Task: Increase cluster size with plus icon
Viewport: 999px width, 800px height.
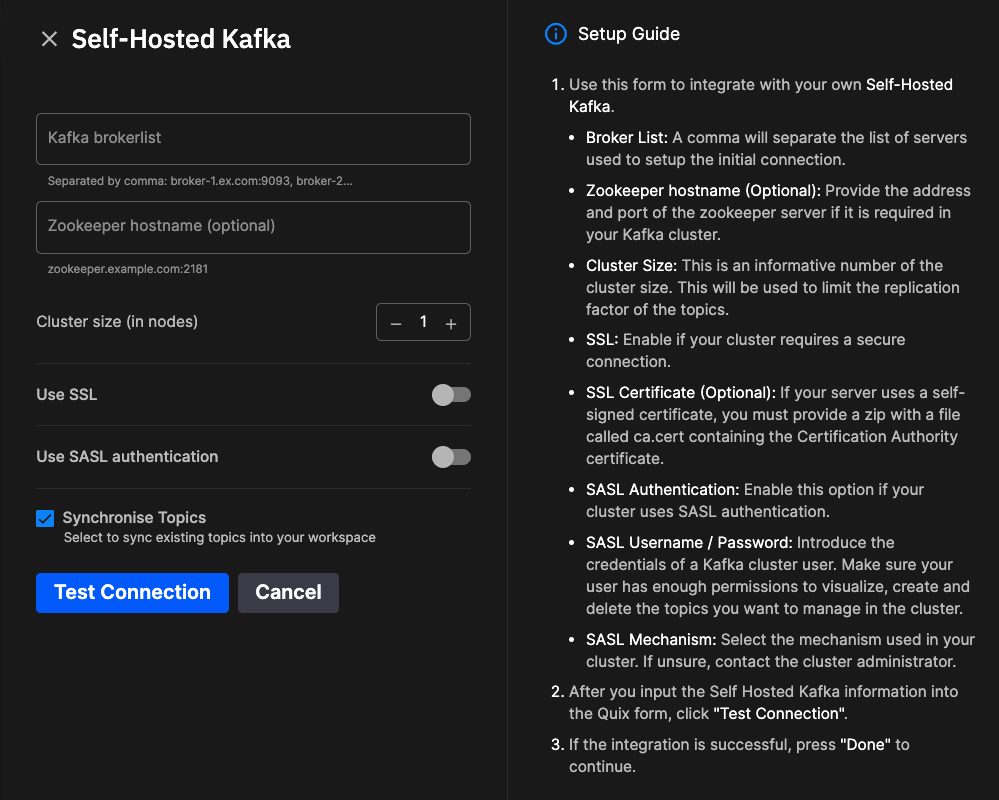Action: (451, 323)
